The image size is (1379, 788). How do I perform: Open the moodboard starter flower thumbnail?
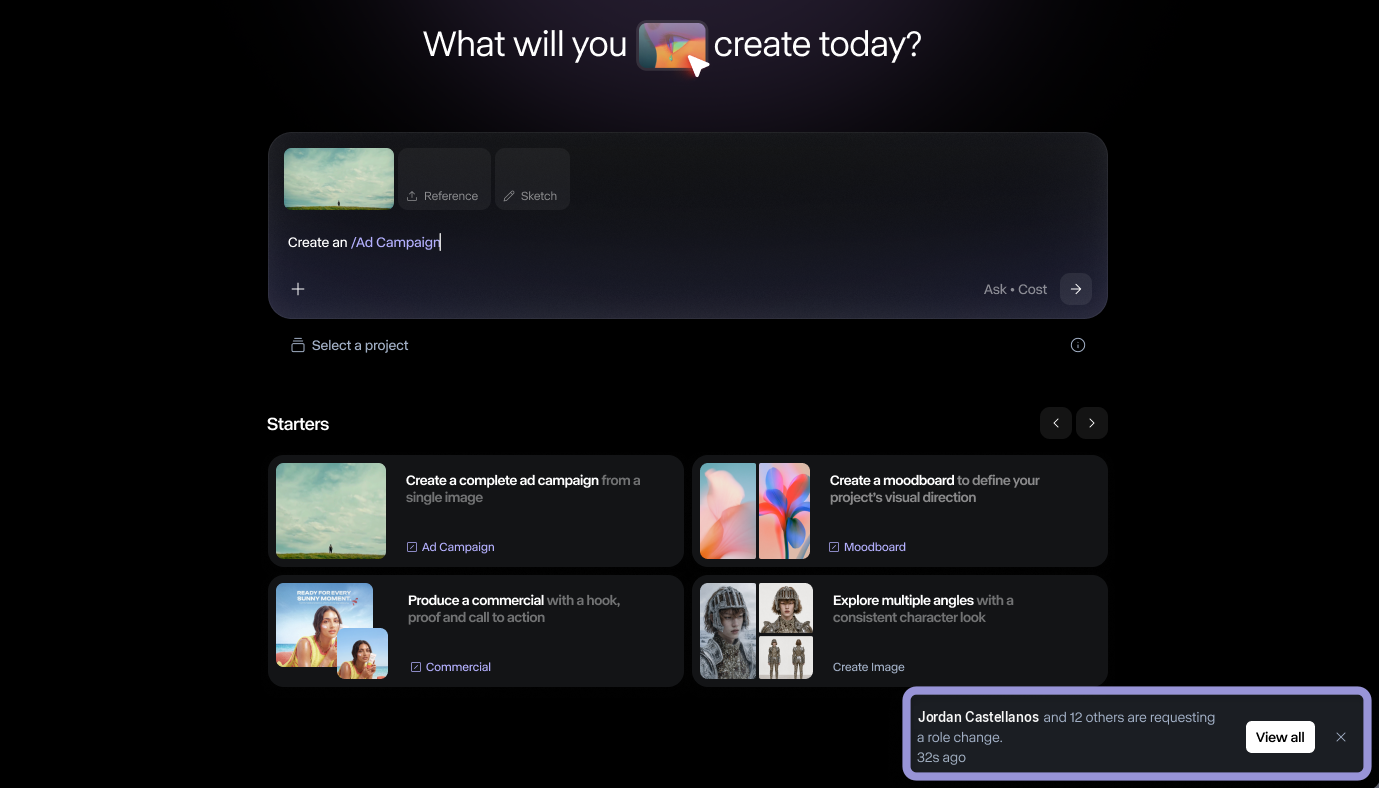pos(755,511)
